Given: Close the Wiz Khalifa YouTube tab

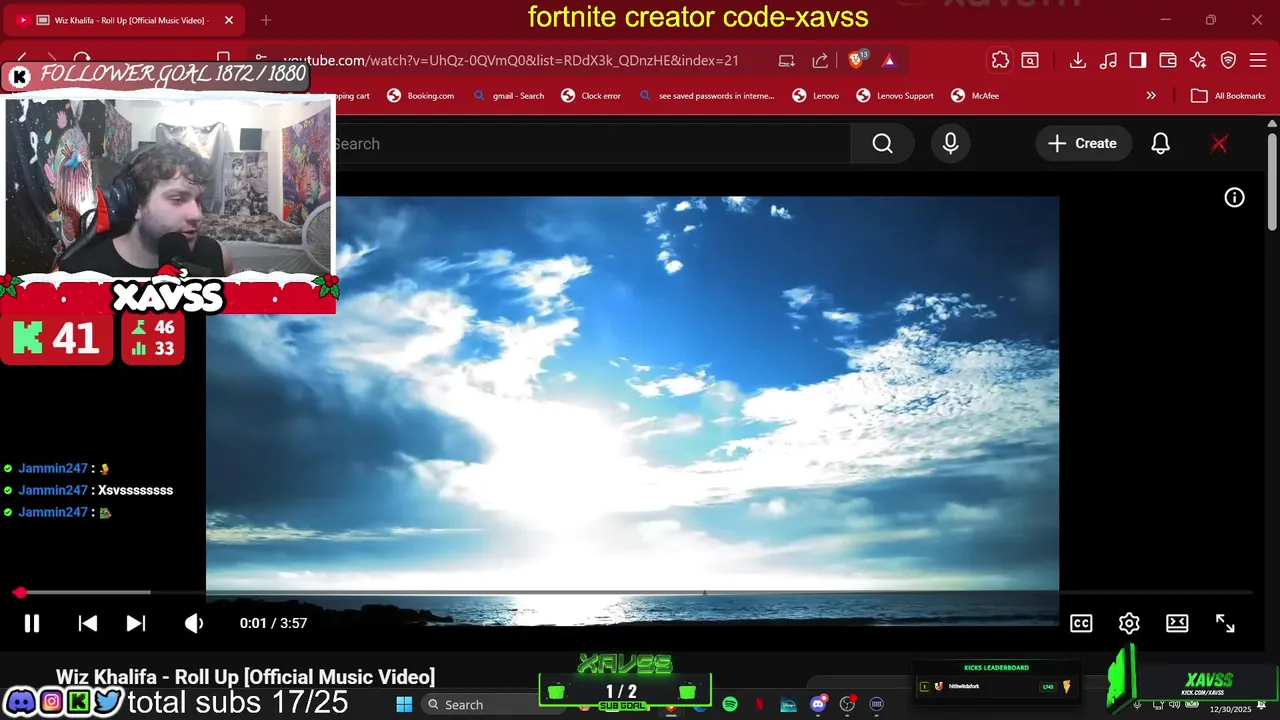Looking at the screenshot, I should click(x=229, y=20).
